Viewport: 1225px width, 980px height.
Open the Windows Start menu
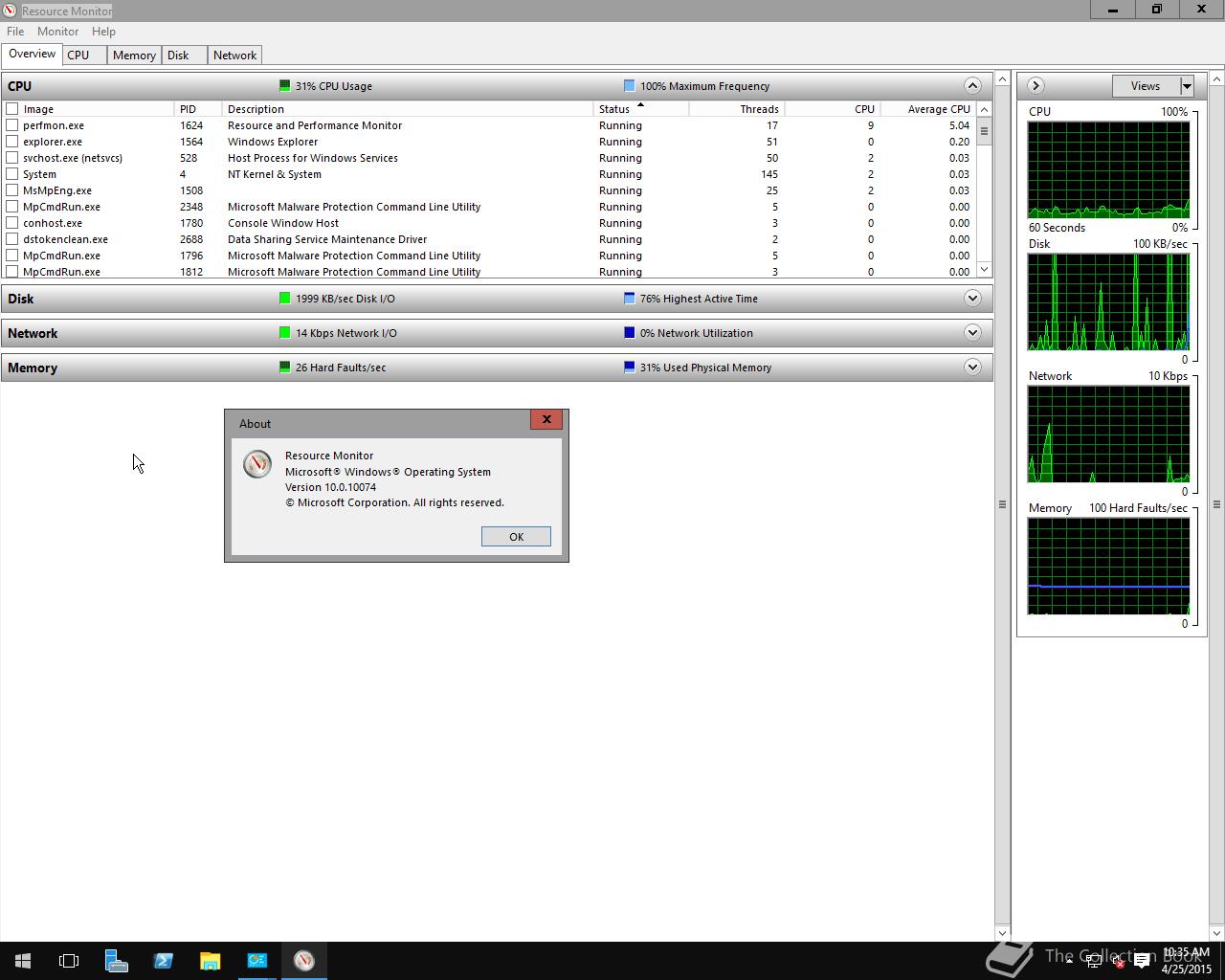[23, 961]
